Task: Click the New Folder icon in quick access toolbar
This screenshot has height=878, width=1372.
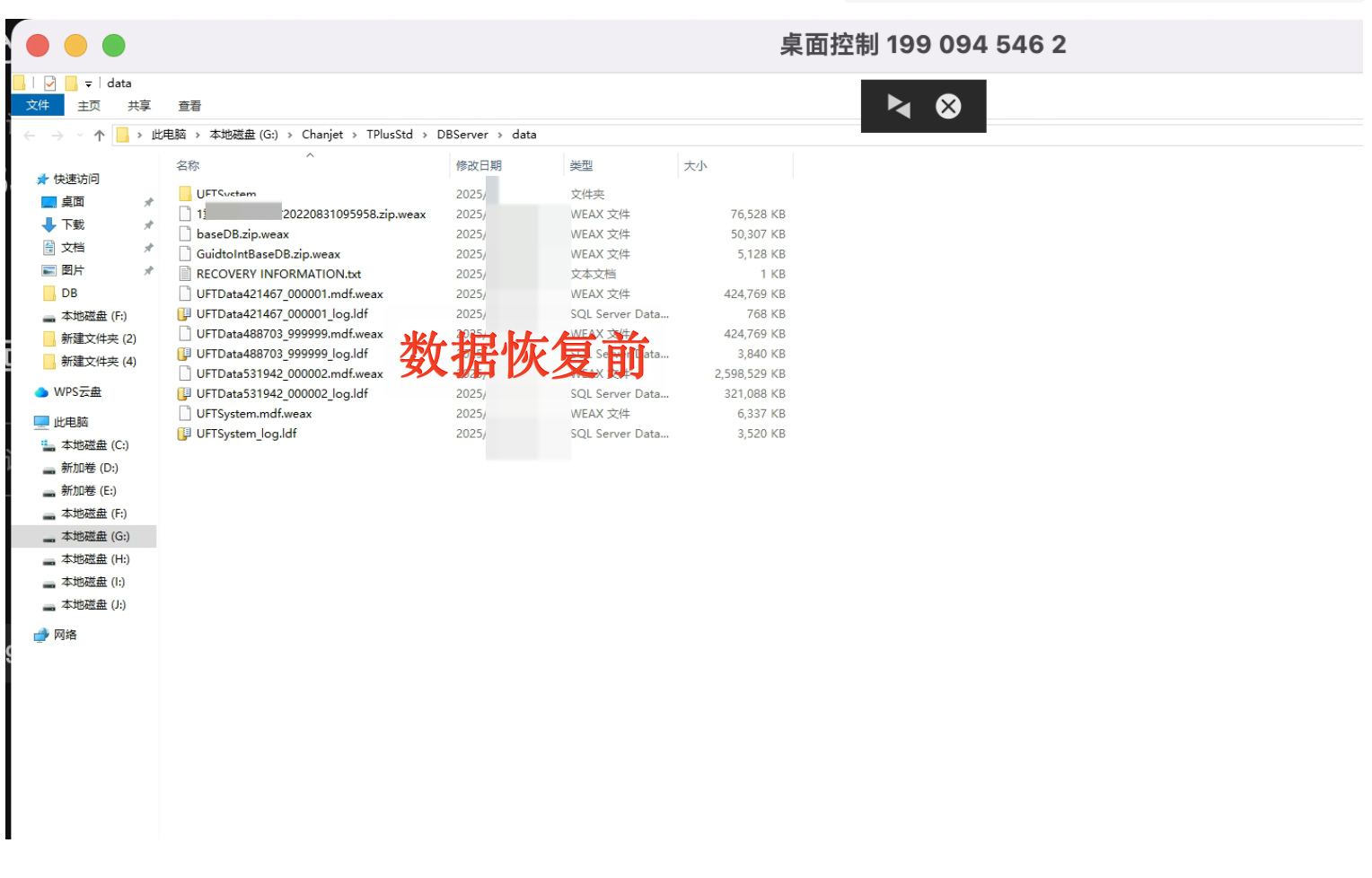Action: 71,83
